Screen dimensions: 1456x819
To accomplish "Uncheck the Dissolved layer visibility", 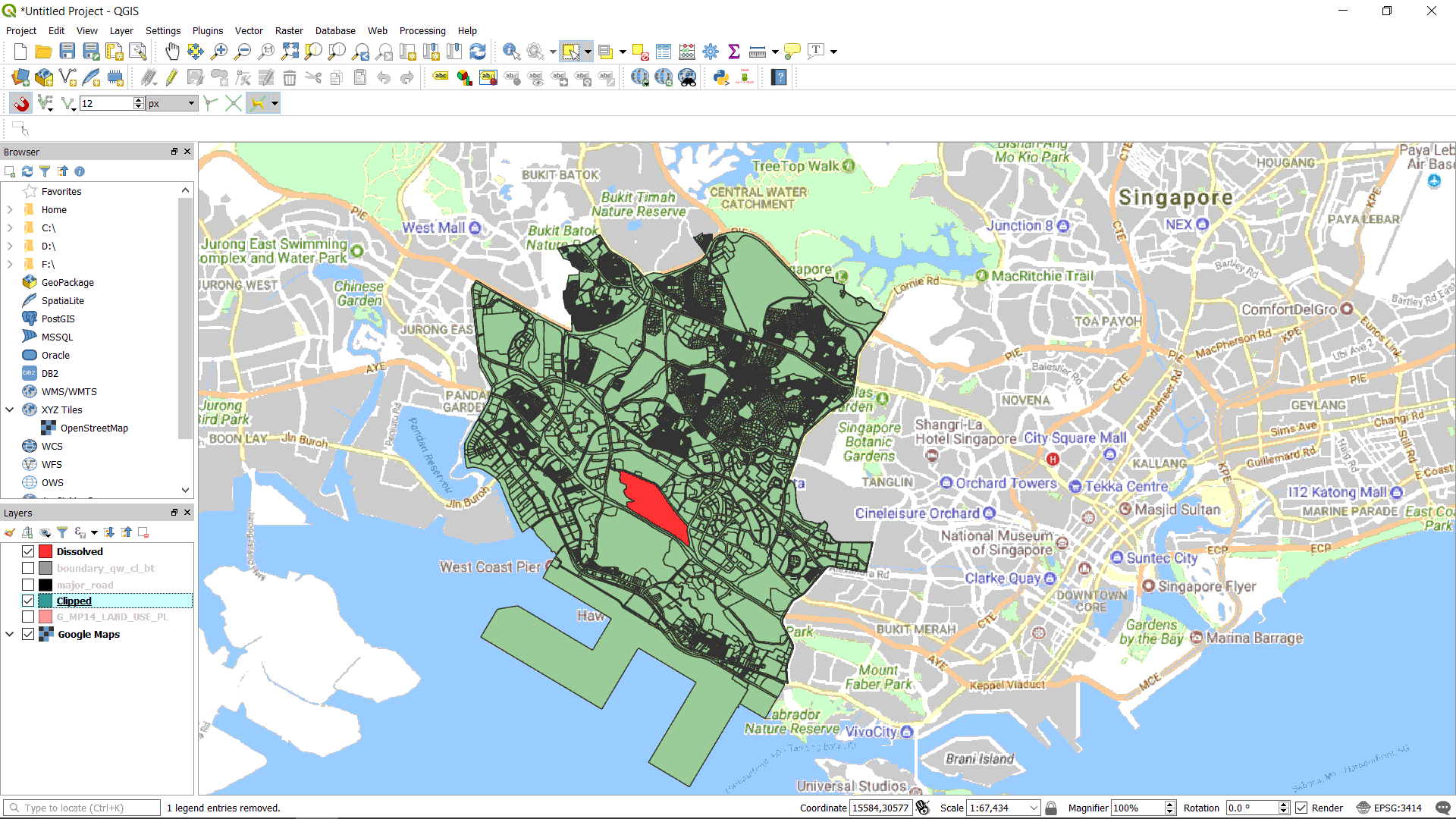I will 28,551.
